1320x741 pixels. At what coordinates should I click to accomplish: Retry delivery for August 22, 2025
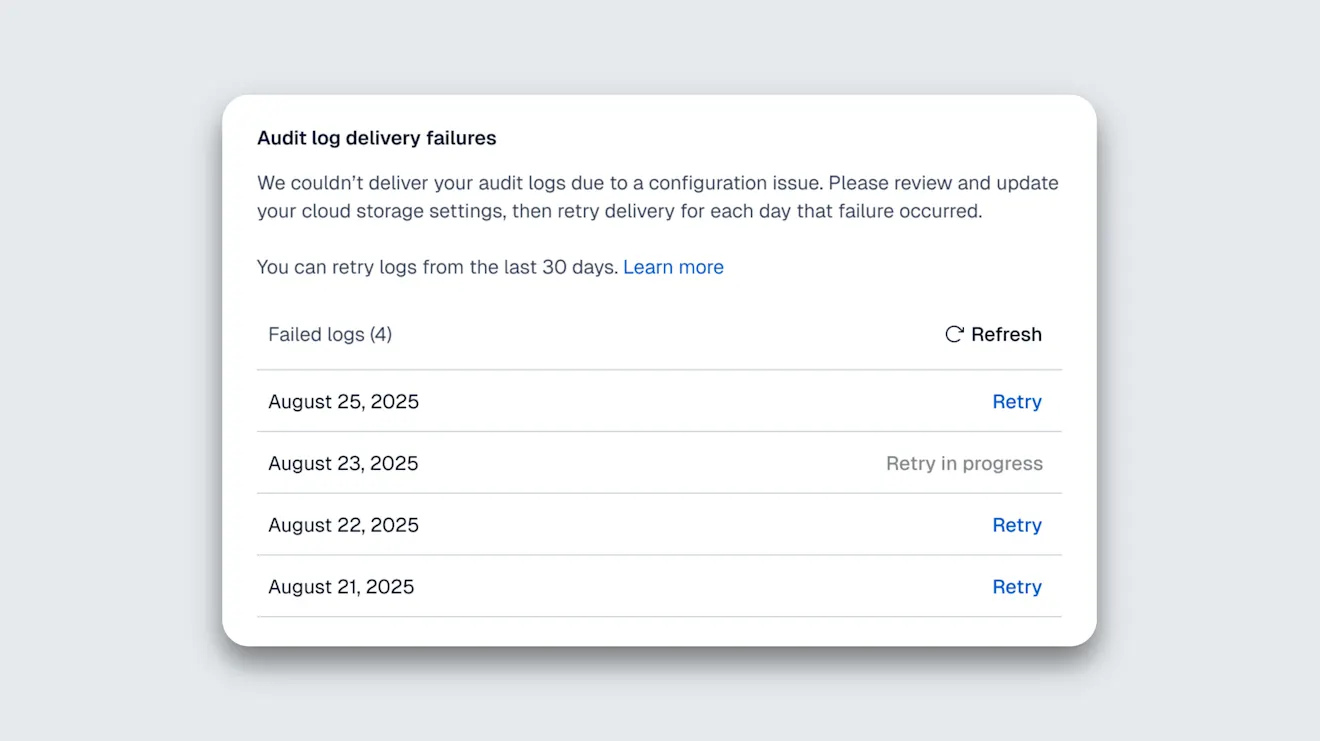[x=1017, y=525]
